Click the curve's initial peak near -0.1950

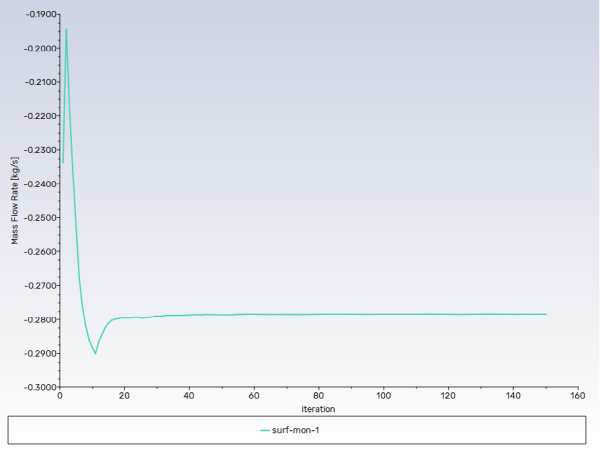tap(66, 29)
